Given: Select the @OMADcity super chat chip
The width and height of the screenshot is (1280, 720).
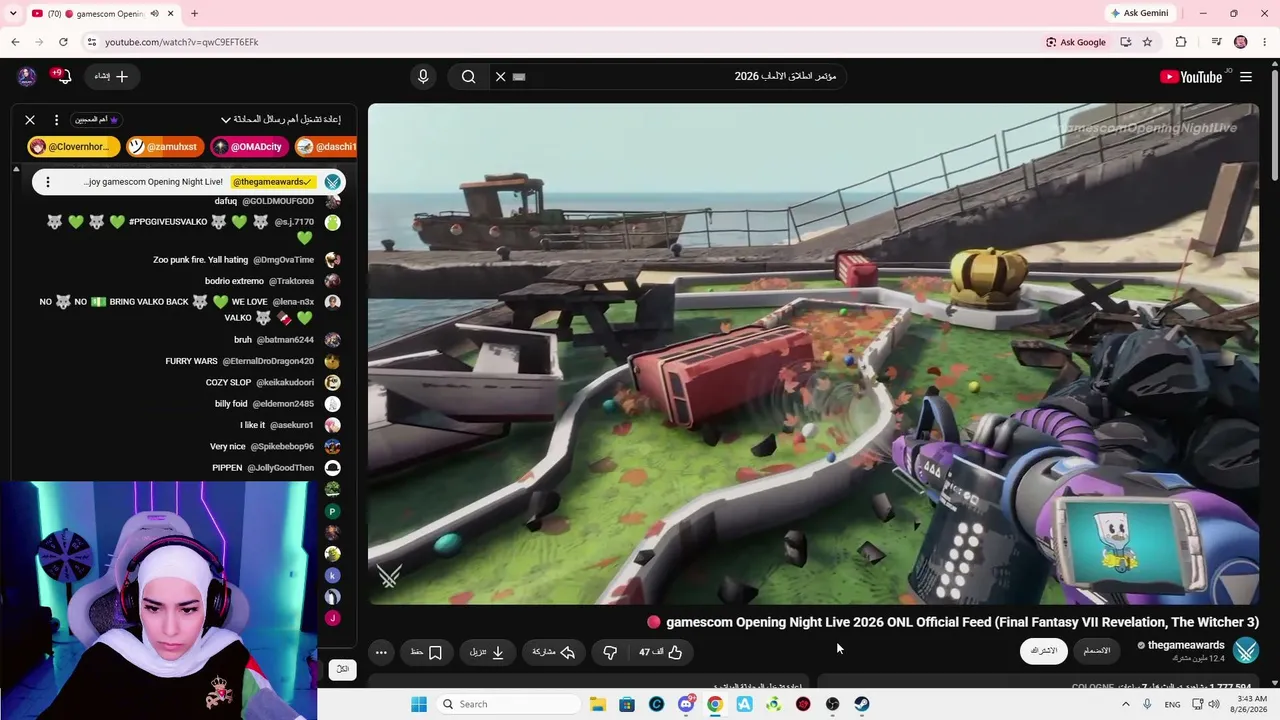Looking at the screenshot, I should pos(249,147).
